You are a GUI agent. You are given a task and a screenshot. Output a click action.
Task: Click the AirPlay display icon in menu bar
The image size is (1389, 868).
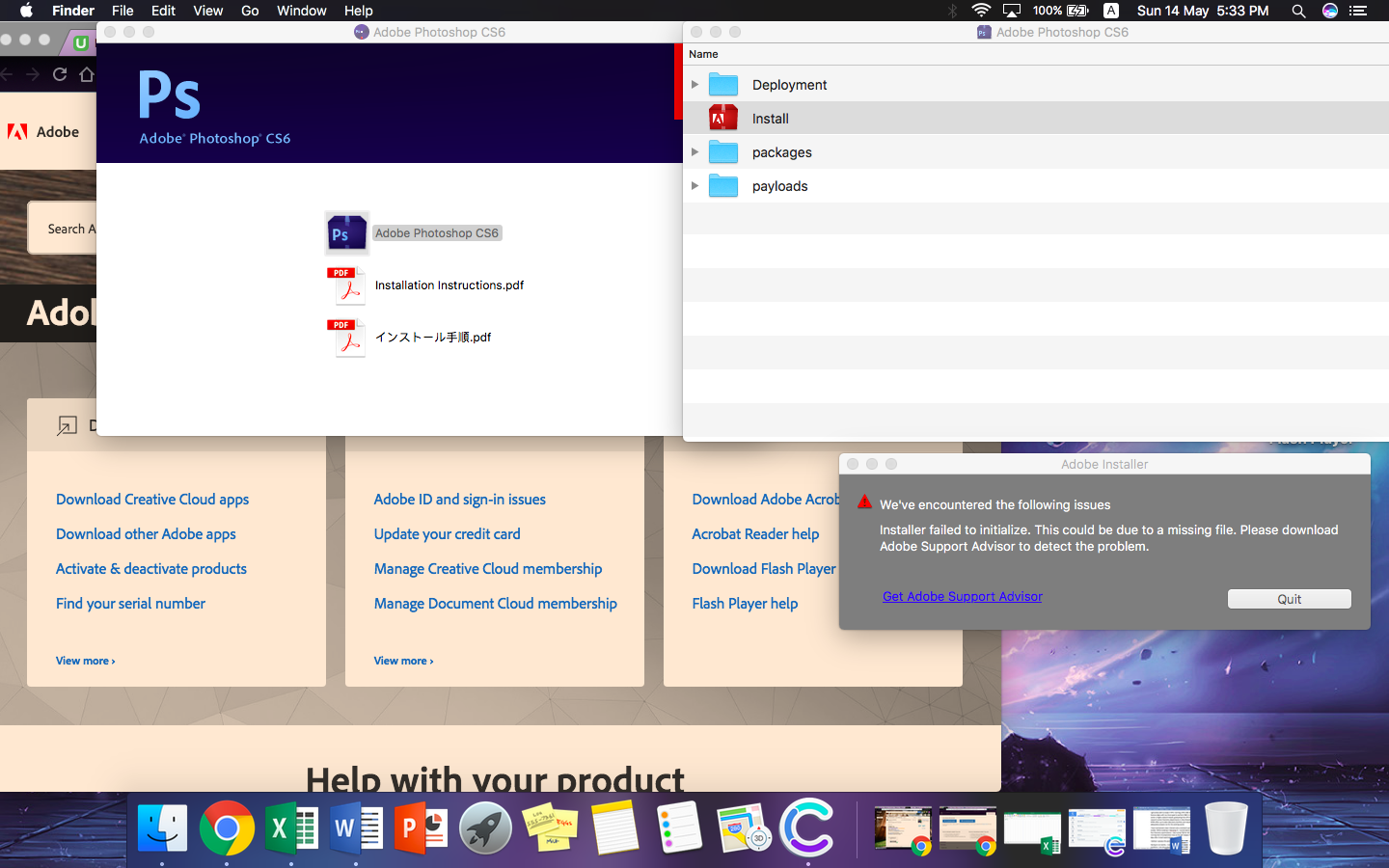(x=1012, y=11)
